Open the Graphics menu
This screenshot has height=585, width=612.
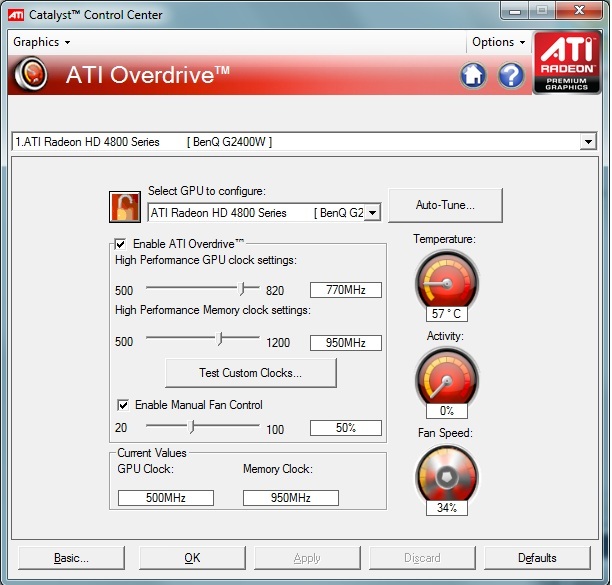41,42
